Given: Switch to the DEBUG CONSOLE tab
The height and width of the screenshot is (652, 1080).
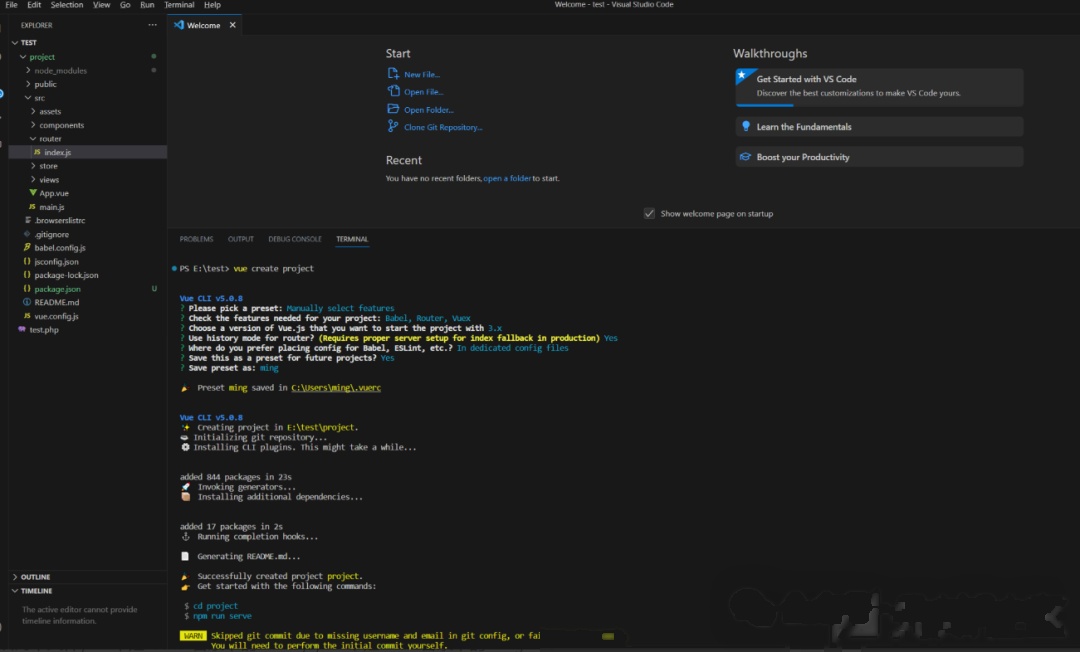Looking at the screenshot, I should 295,239.
